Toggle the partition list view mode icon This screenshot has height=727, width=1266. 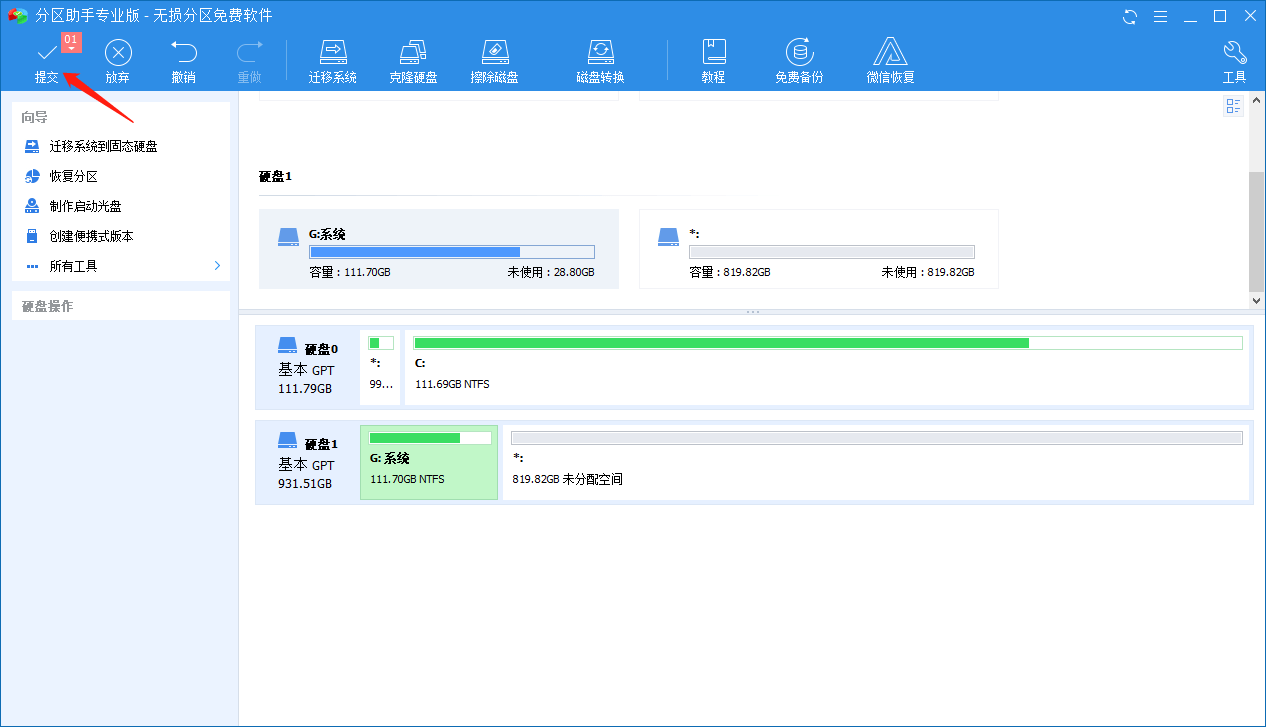[1234, 106]
